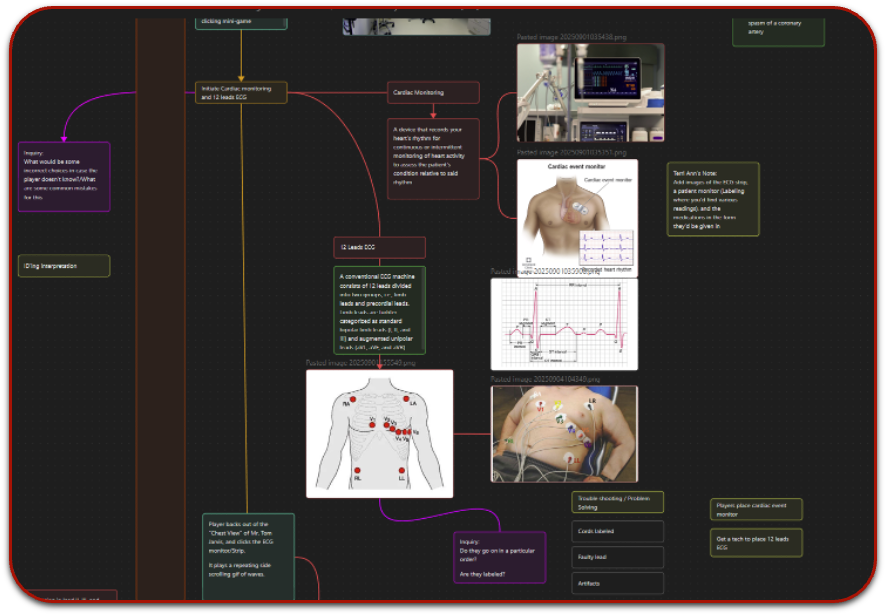Click the Artifacts card
The image size is (886, 616).
coord(618,583)
